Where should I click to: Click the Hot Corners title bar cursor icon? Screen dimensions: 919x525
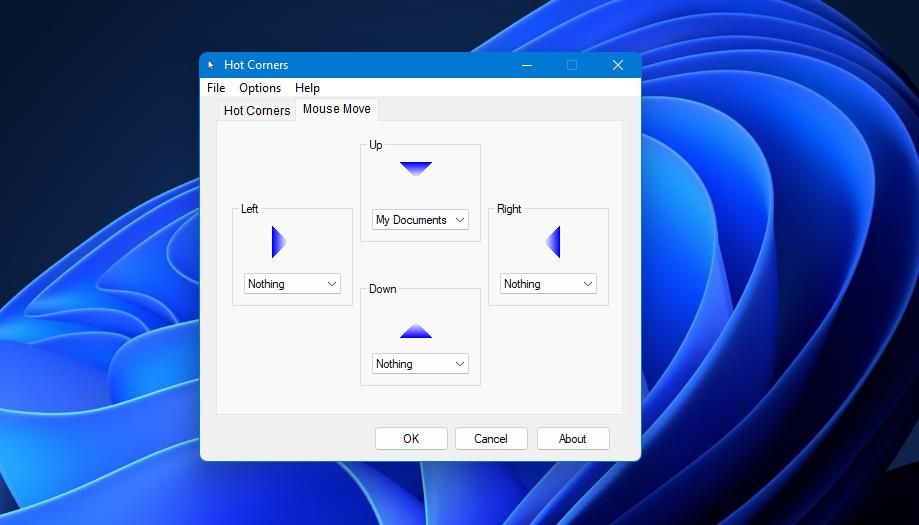(x=211, y=65)
